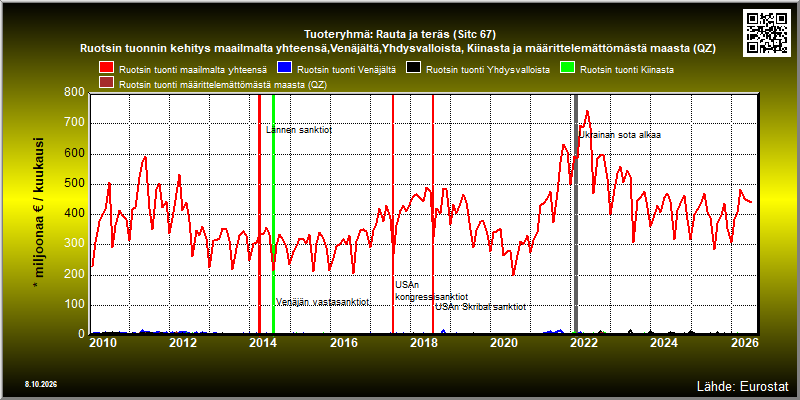800x400 pixels.
Task: Click y-axis value 100
Action: click(x=74, y=305)
